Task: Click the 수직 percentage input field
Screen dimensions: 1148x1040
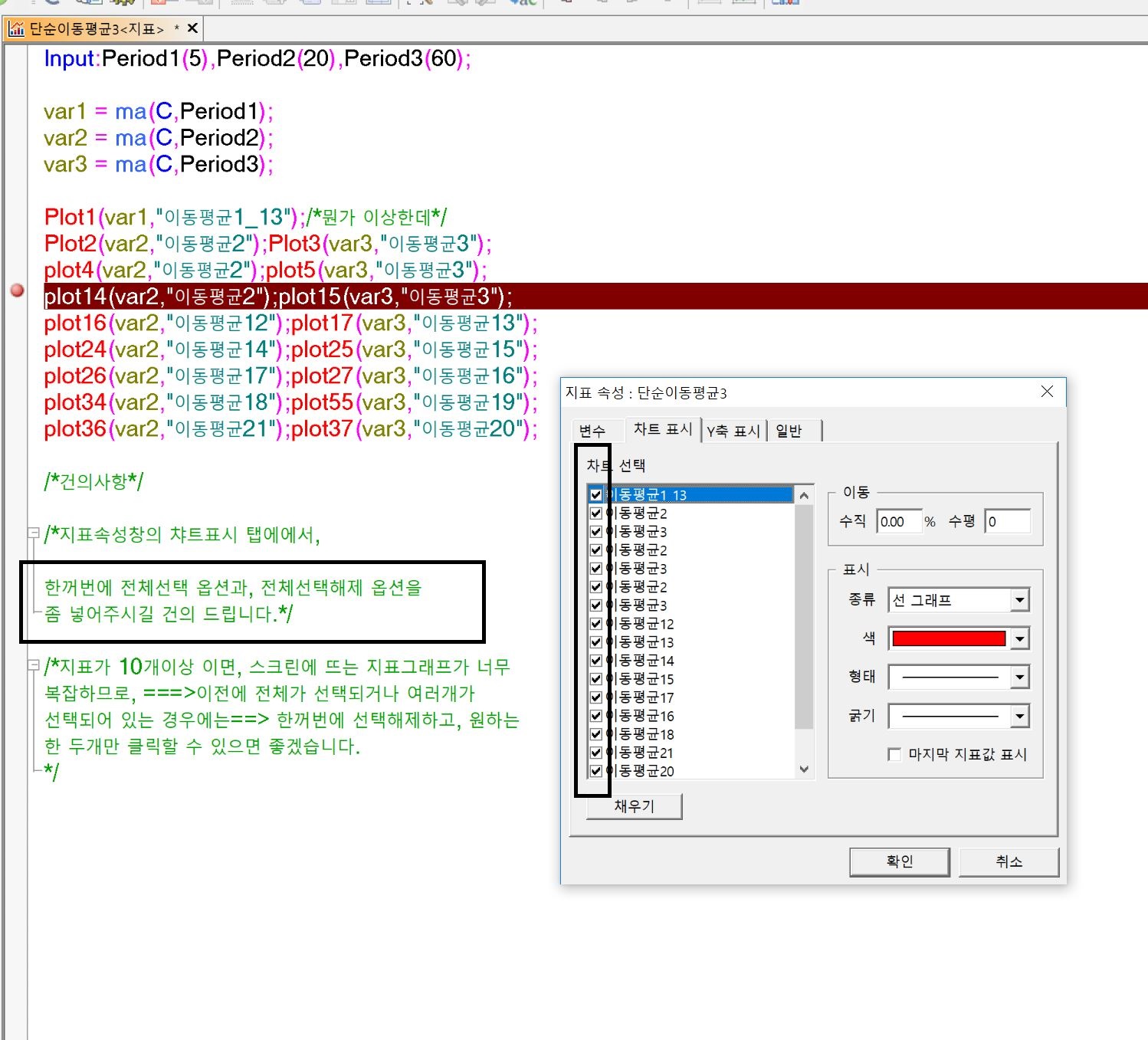Action: (x=898, y=522)
